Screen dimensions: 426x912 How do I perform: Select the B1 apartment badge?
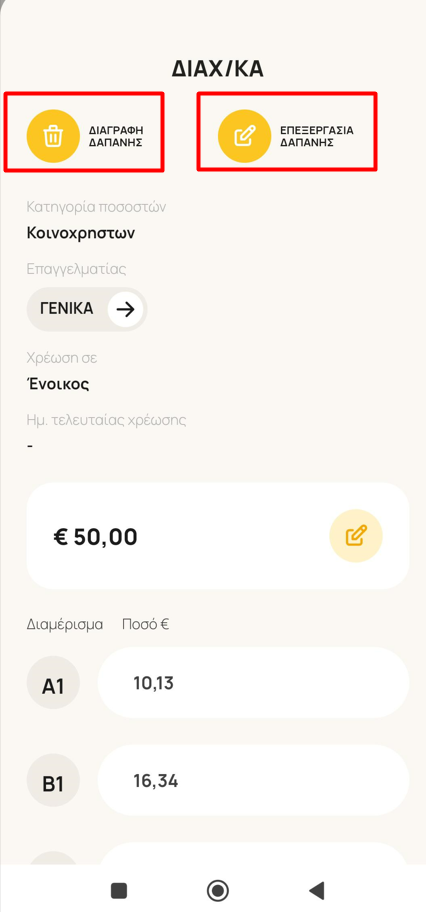53,784
